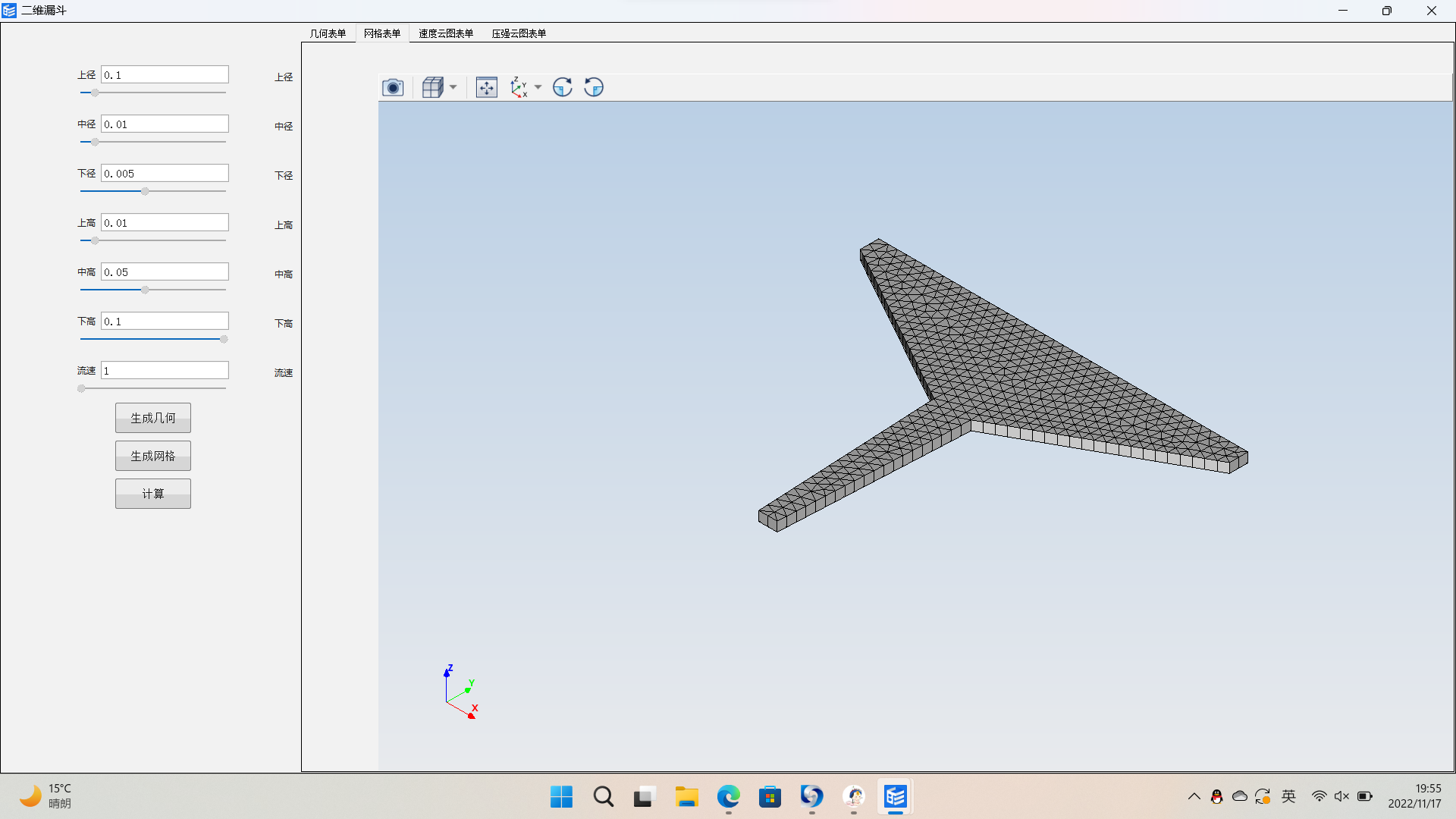The width and height of the screenshot is (1456, 819).
Task: Click the muted volume tray icon
Action: click(1341, 796)
